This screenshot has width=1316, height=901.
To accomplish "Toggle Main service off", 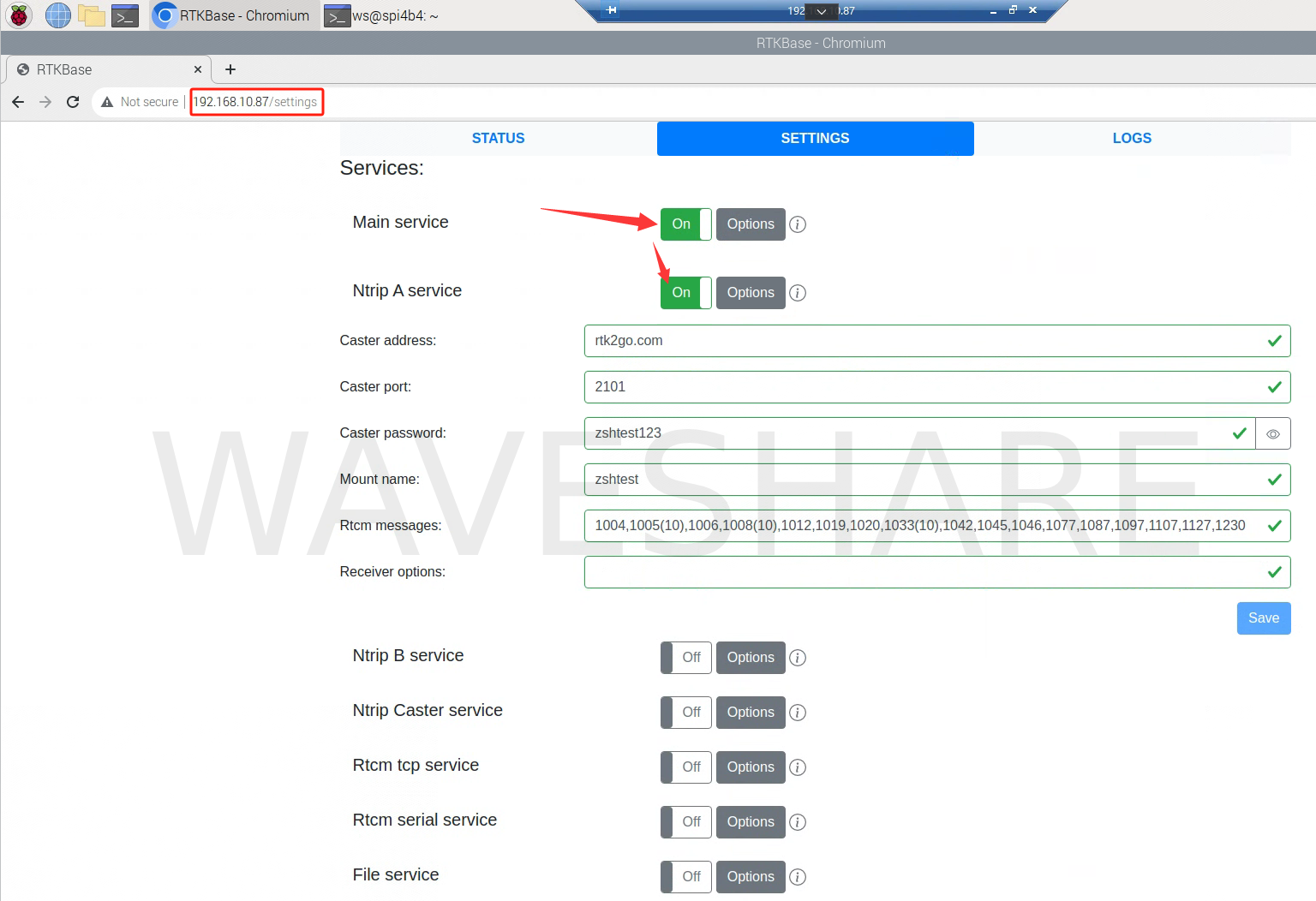I will pos(685,224).
